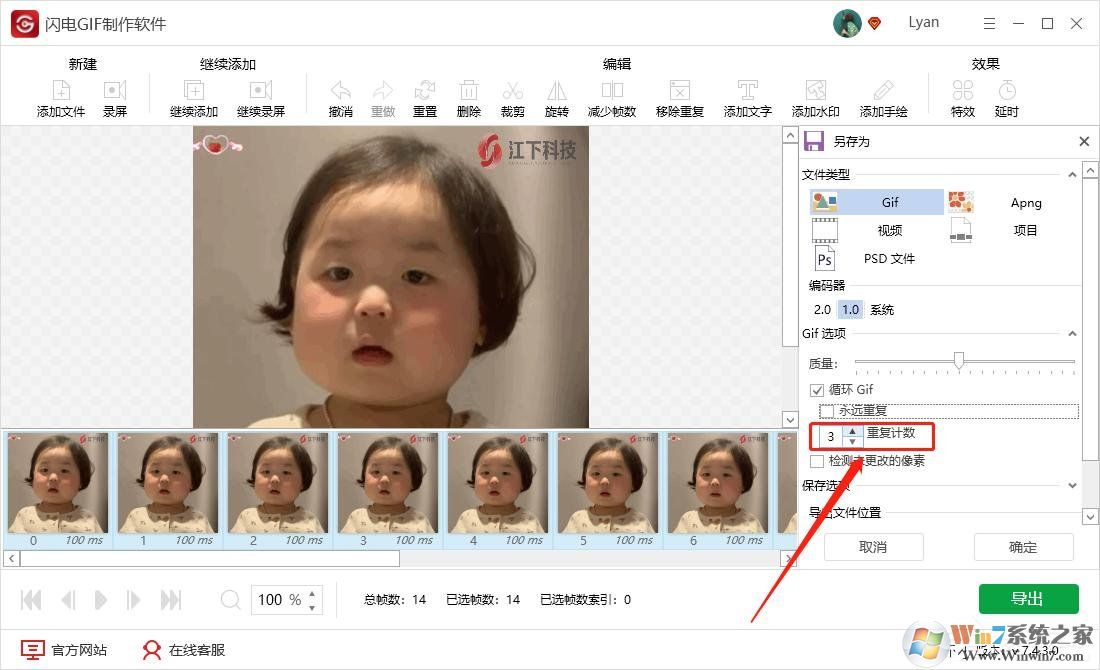Increase 重复计数 with the stepper arrow

(851, 431)
